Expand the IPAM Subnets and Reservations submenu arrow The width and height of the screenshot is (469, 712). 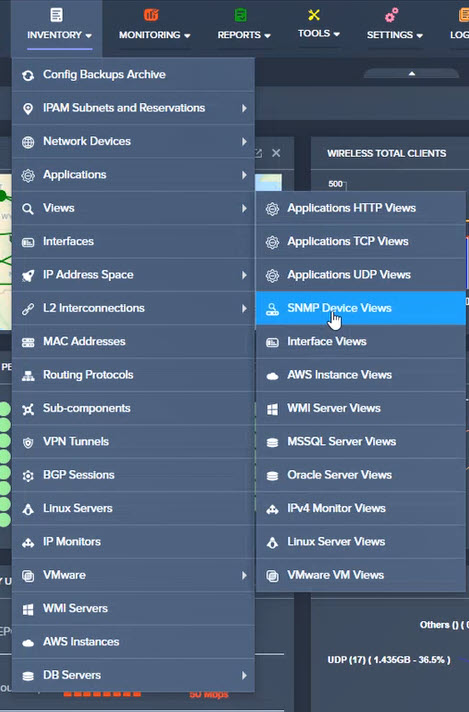pos(244,108)
